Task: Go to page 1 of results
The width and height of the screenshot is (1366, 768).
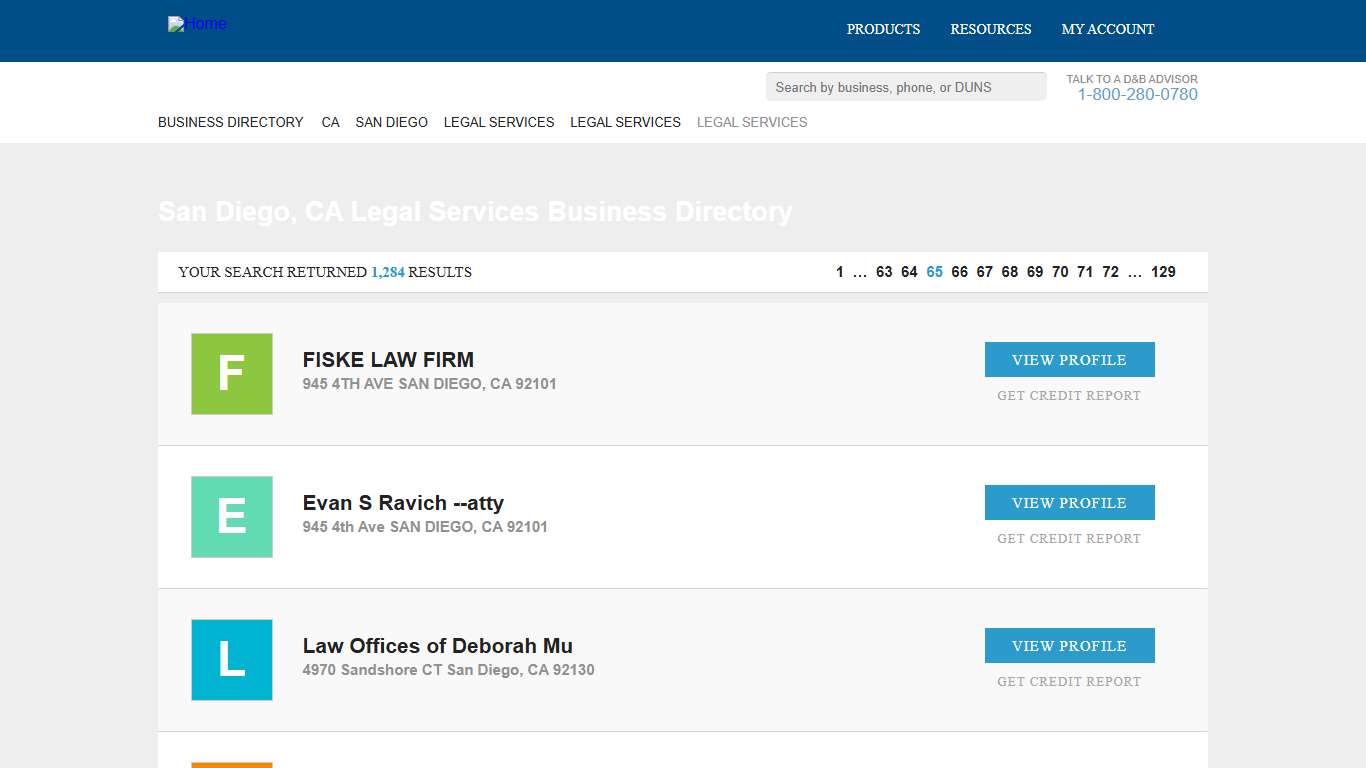Action: (839, 271)
